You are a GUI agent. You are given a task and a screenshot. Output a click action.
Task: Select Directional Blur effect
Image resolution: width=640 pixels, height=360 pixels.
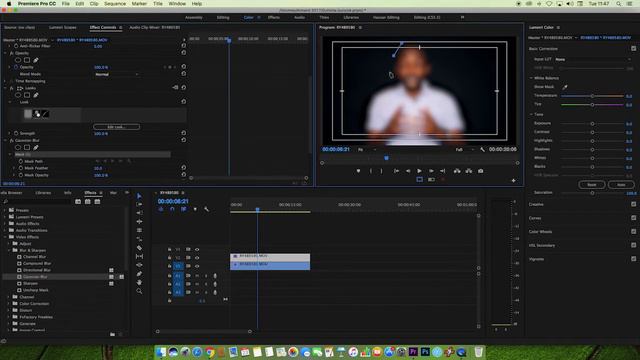click(37, 270)
